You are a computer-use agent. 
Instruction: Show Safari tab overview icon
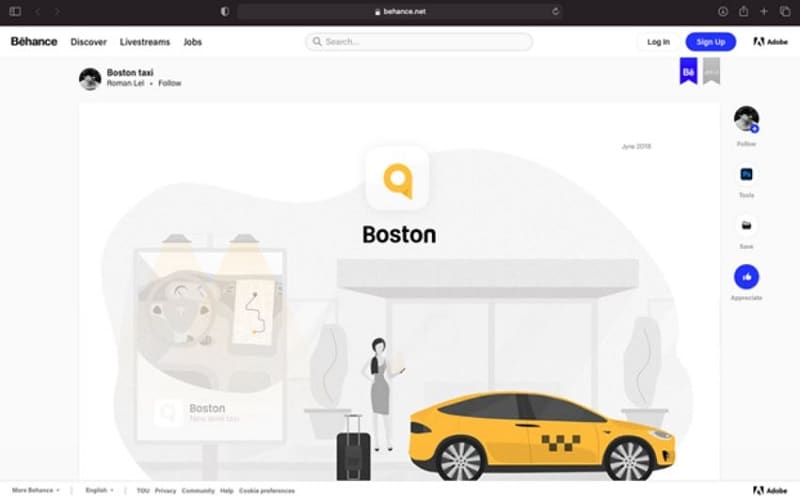tap(785, 11)
